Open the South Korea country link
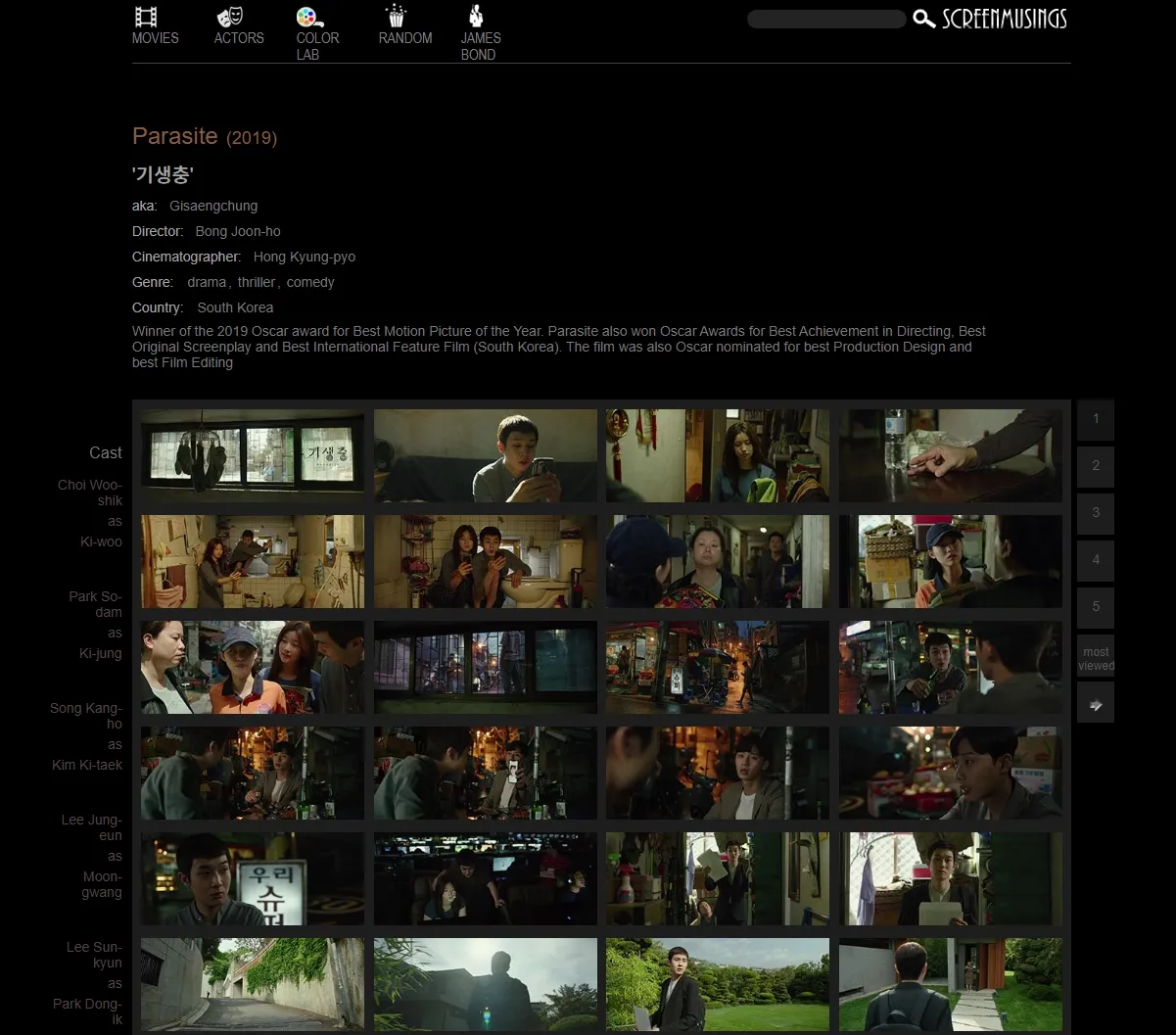Screen dimensions: 1176x1035 coord(235,307)
